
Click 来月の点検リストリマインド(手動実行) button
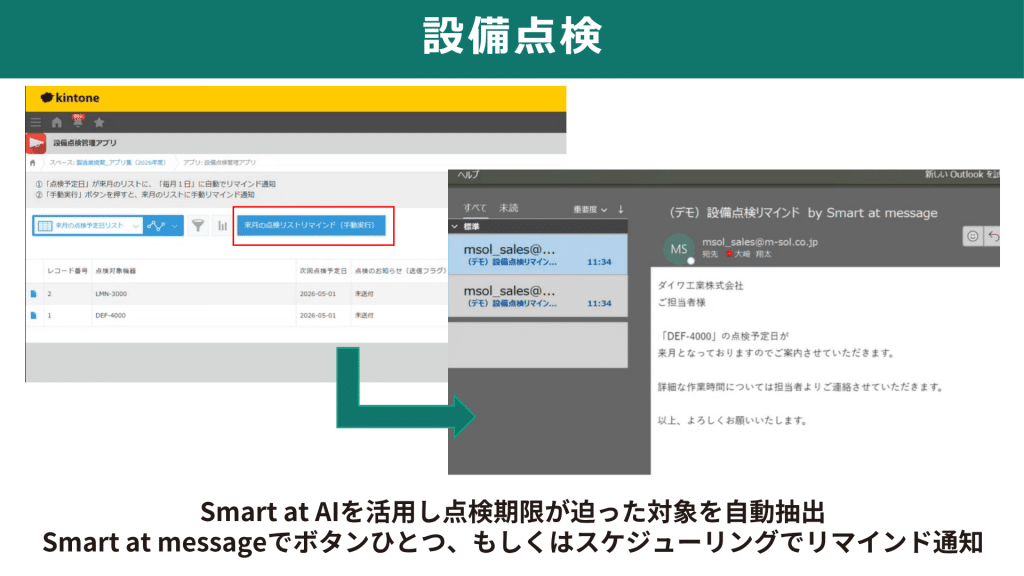311,225
